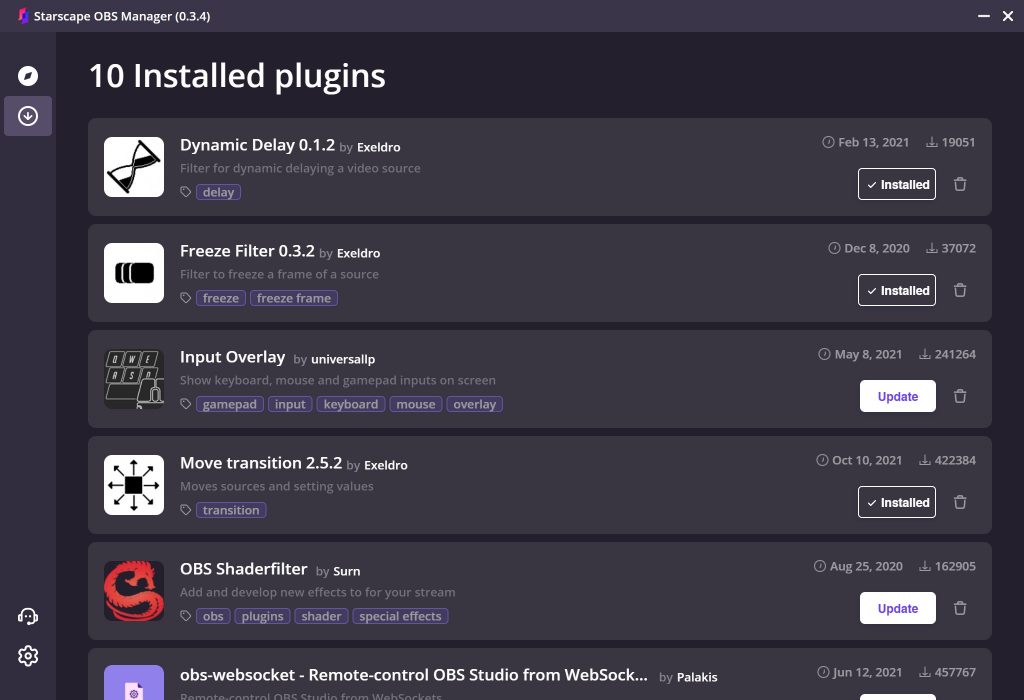Click the Installed button for Move transition

tap(897, 502)
